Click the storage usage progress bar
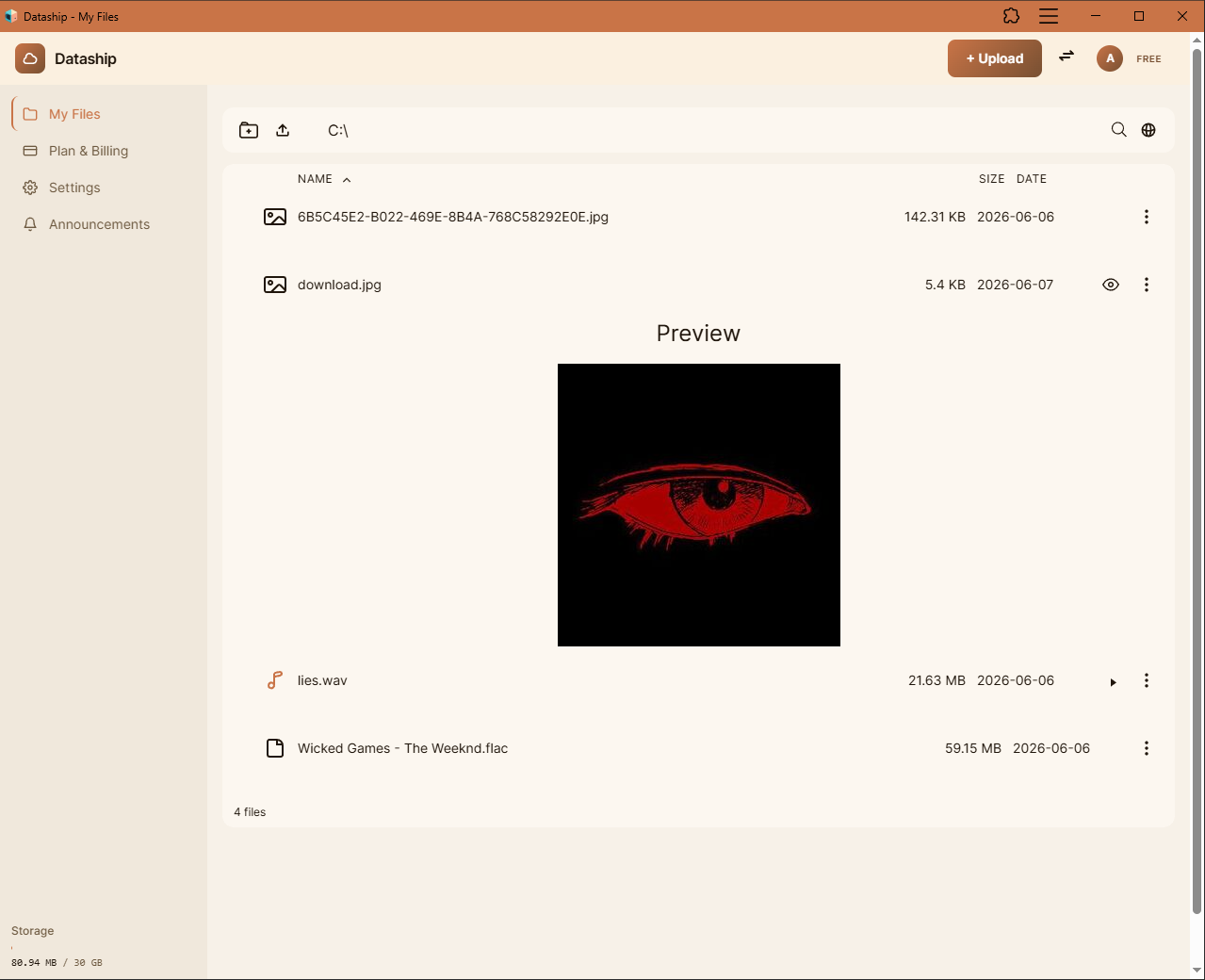This screenshot has height=980, width=1205. point(104,947)
